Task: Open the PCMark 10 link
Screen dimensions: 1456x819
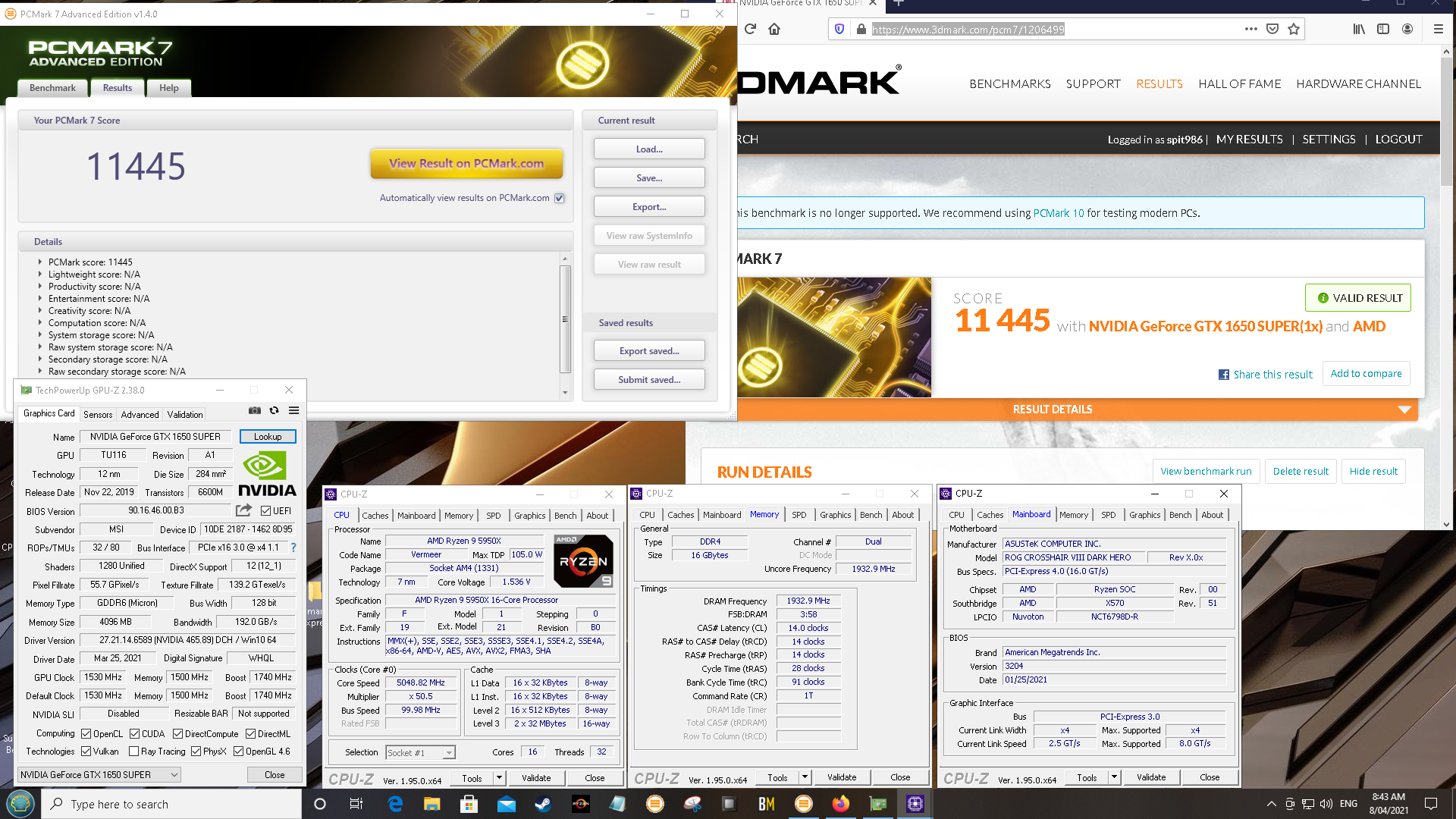Action: (1059, 213)
